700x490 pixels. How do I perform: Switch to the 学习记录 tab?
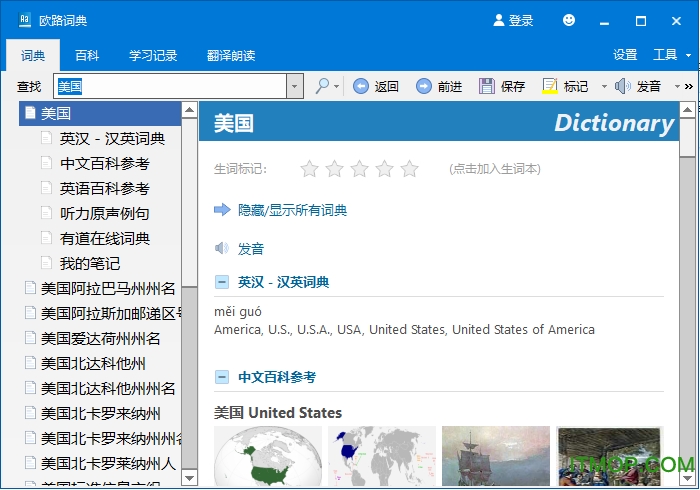[153, 55]
